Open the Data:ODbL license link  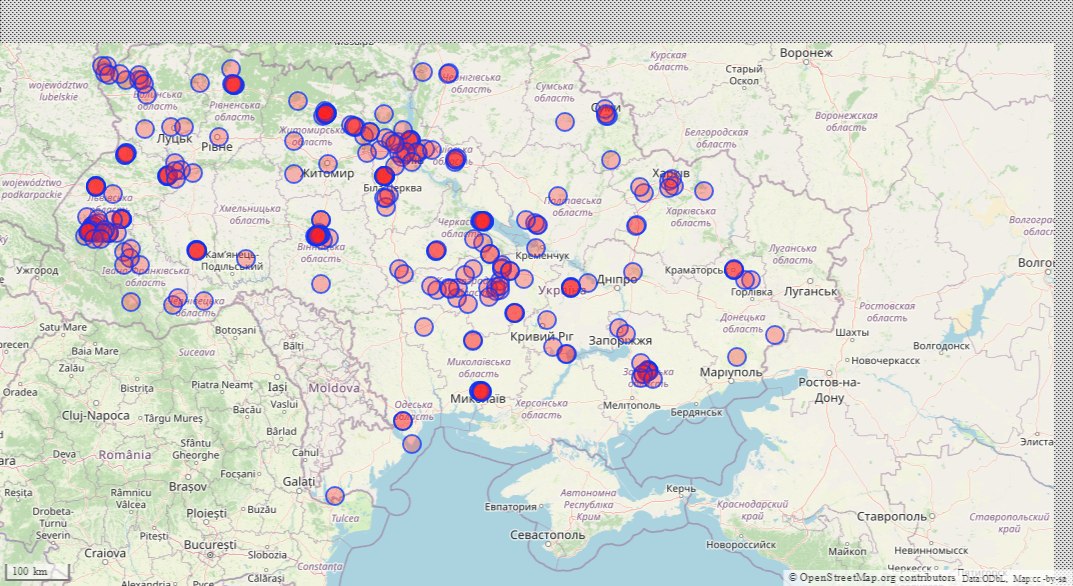click(x=984, y=579)
